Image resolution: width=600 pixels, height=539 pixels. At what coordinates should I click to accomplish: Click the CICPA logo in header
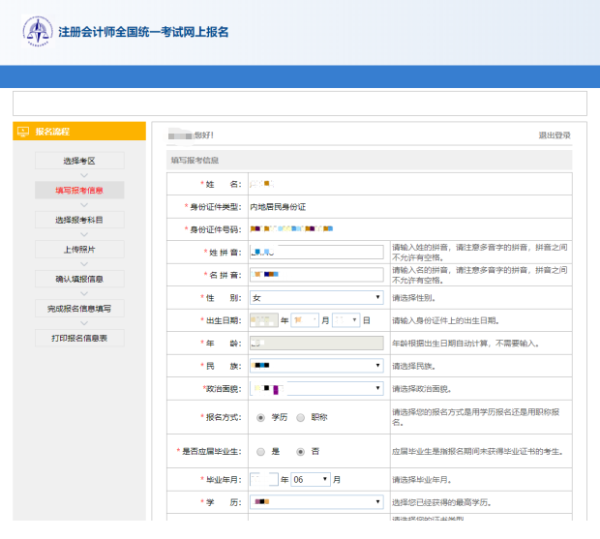[39, 31]
